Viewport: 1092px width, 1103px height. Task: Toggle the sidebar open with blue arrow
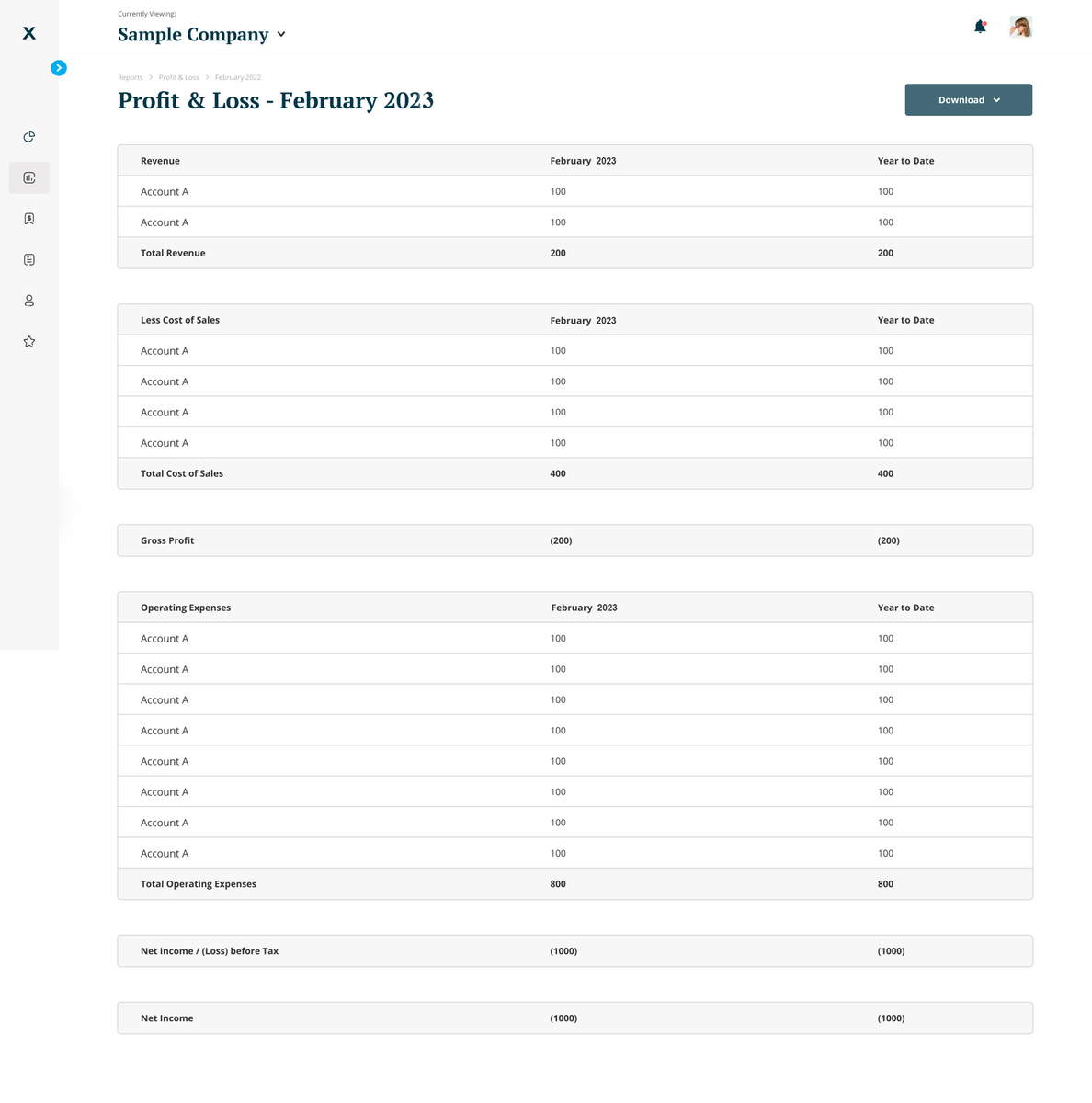tap(59, 68)
